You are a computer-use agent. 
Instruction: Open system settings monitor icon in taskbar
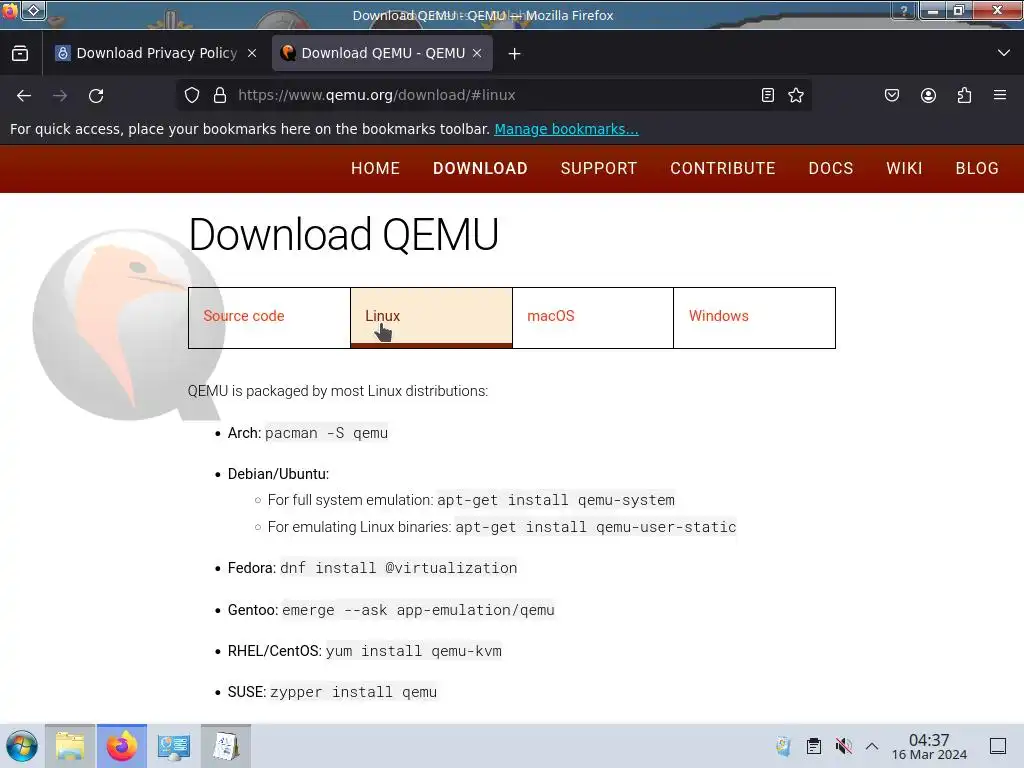pyautogui.click(x=174, y=746)
